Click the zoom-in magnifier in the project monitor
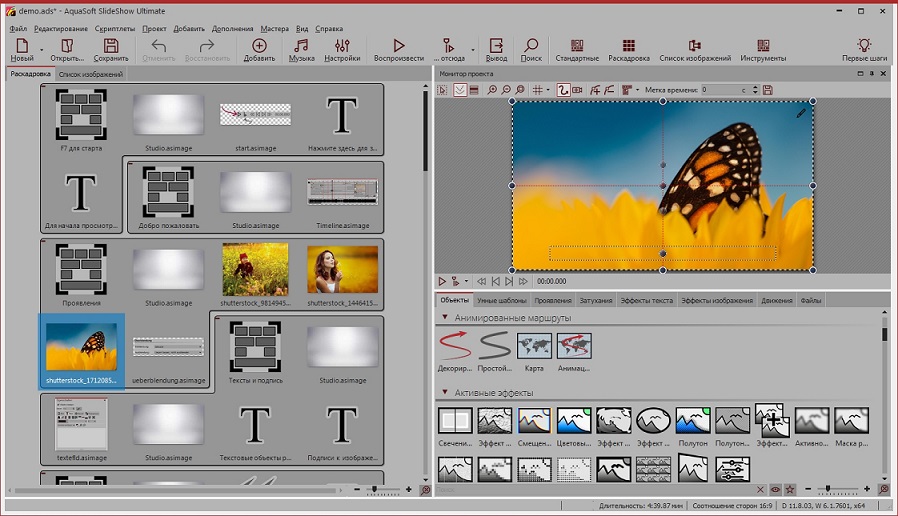898x516 pixels. tap(492, 90)
